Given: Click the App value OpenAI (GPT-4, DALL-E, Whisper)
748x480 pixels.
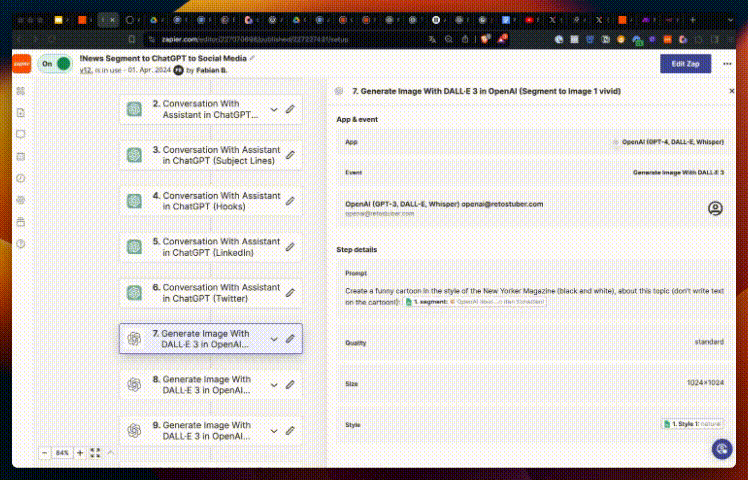Looking at the screenshot, I should click(x=673, y=142).
